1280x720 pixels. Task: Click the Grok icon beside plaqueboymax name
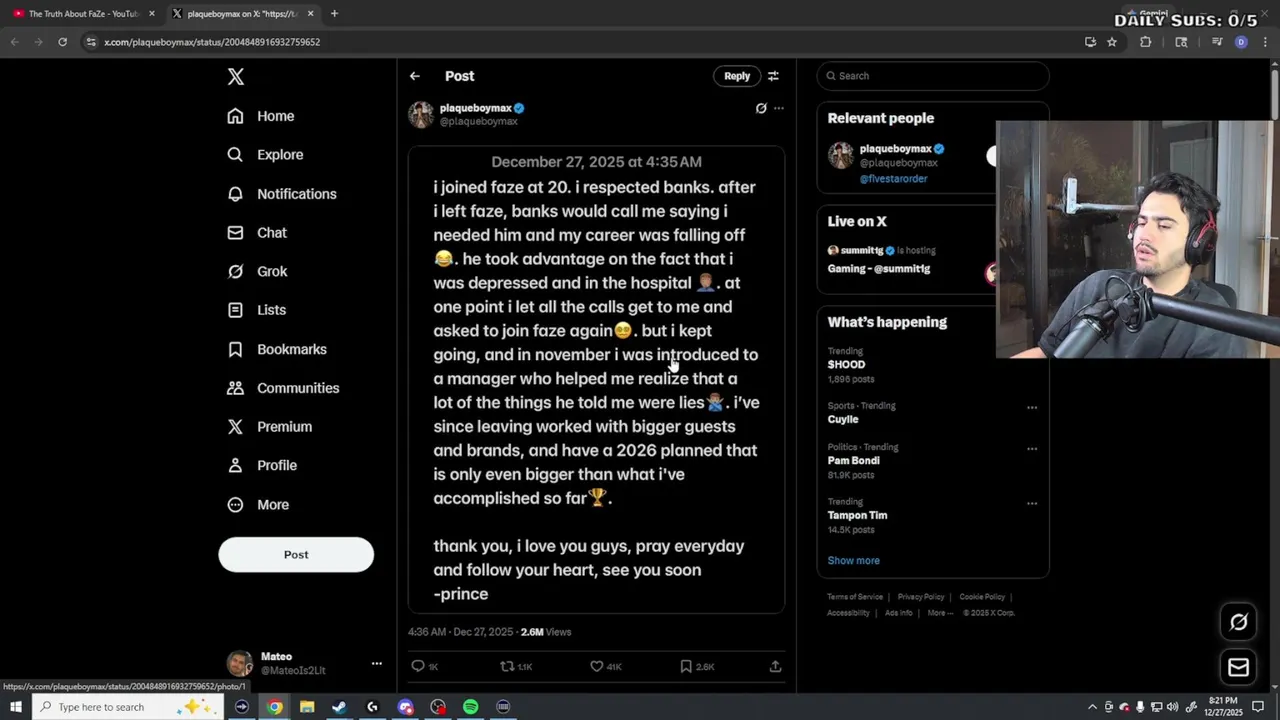click(x=761, y=108)
